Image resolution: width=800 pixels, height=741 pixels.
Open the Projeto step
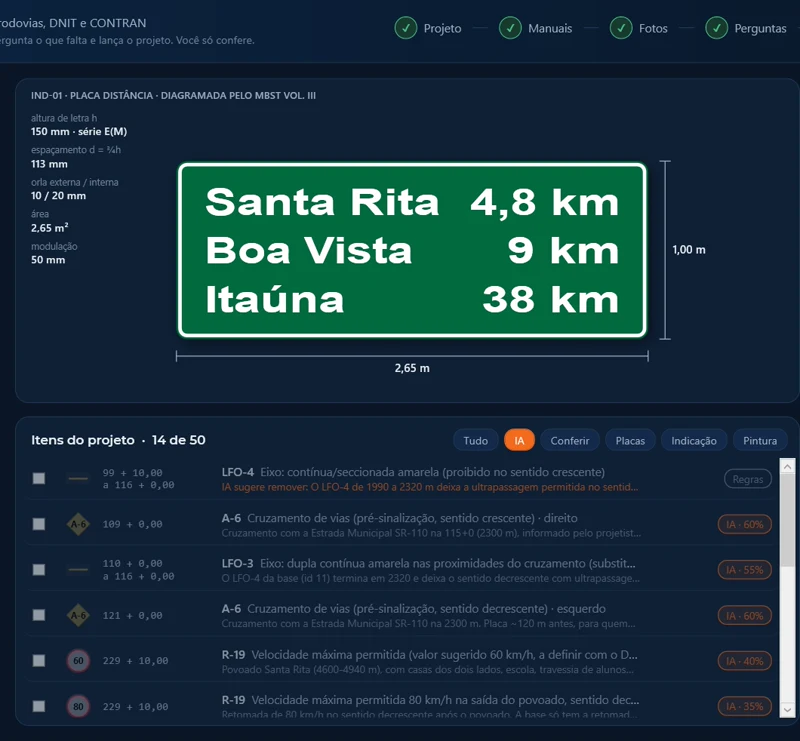tap(428, 28)
